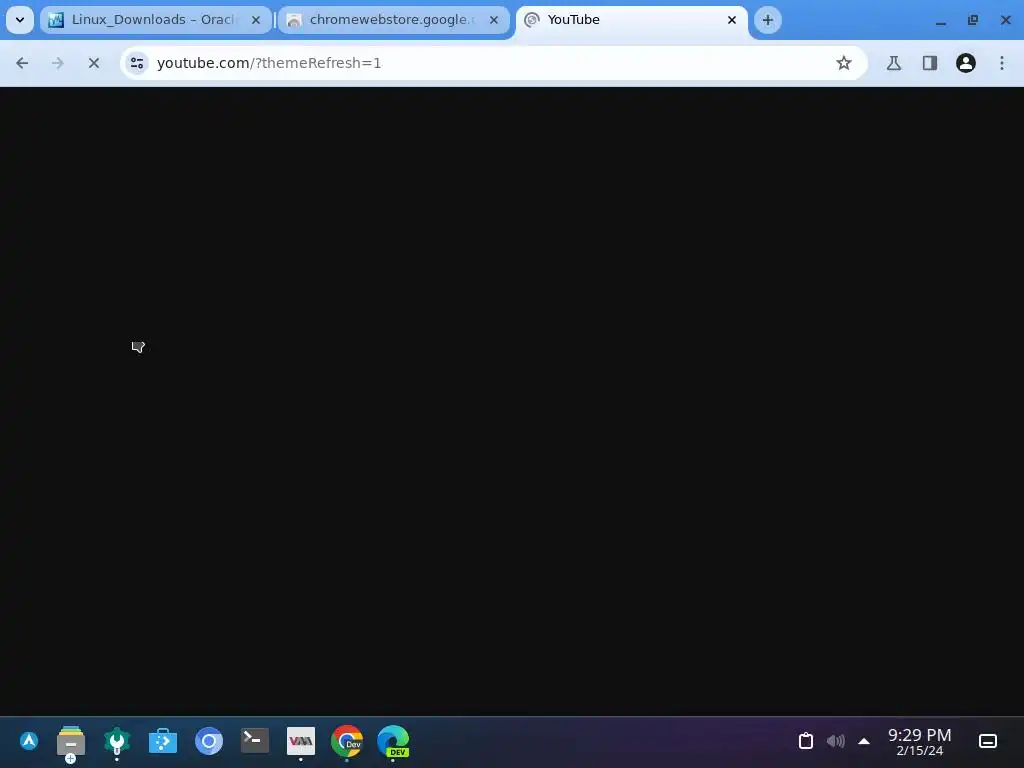Close the YouTube tab
Screen dimensions: 1024x768
731,20
